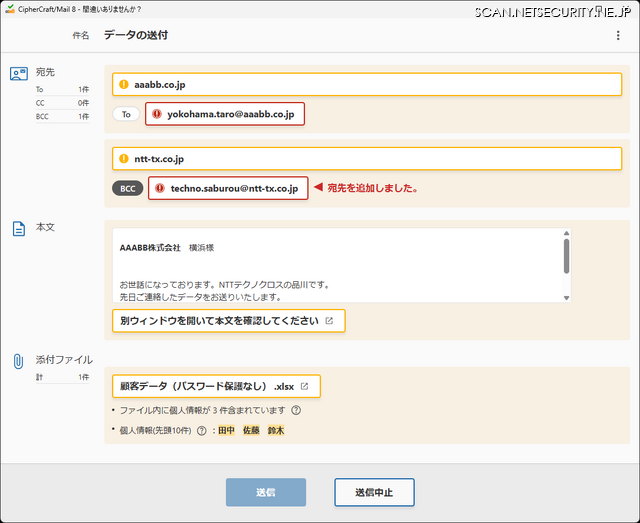Screen dimensions: 640x523
Task: Click the attachment paperclip icon
Action: [18, 361]
